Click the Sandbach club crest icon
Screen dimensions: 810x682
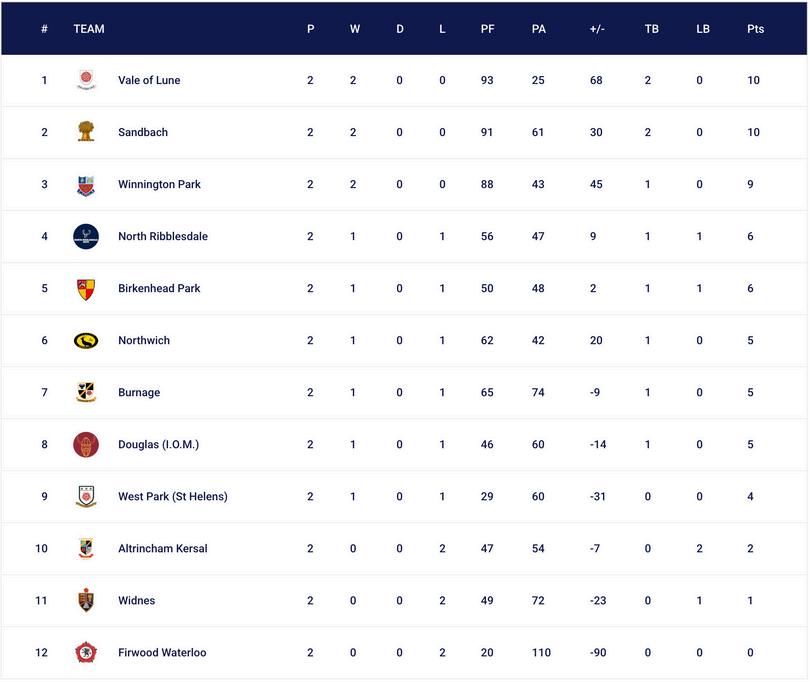point(86,132)
